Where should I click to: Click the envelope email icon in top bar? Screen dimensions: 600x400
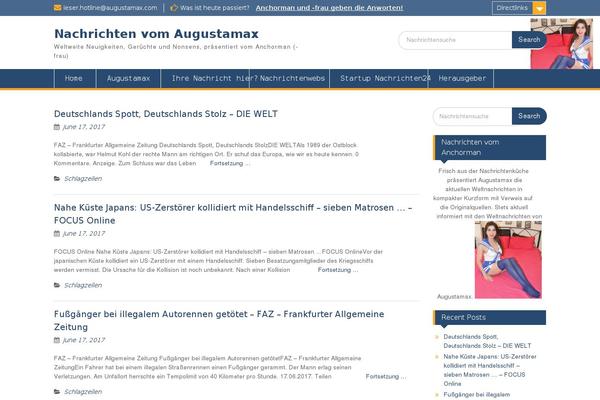tap(57, 8)
